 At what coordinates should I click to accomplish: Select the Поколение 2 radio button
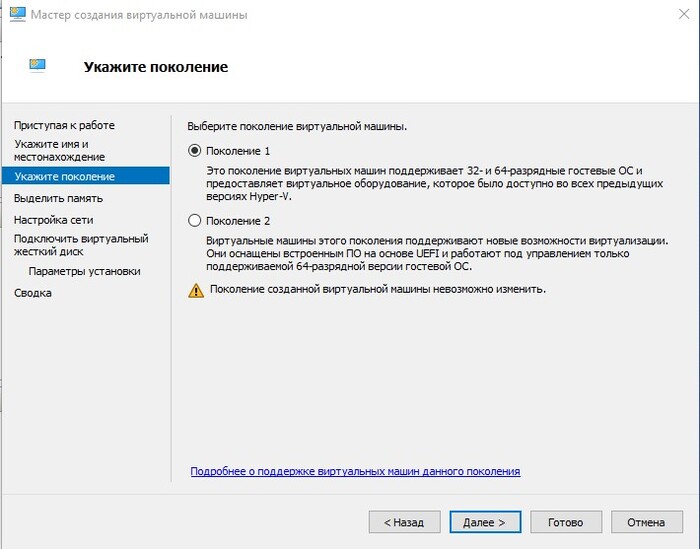(x=194, y=221)
